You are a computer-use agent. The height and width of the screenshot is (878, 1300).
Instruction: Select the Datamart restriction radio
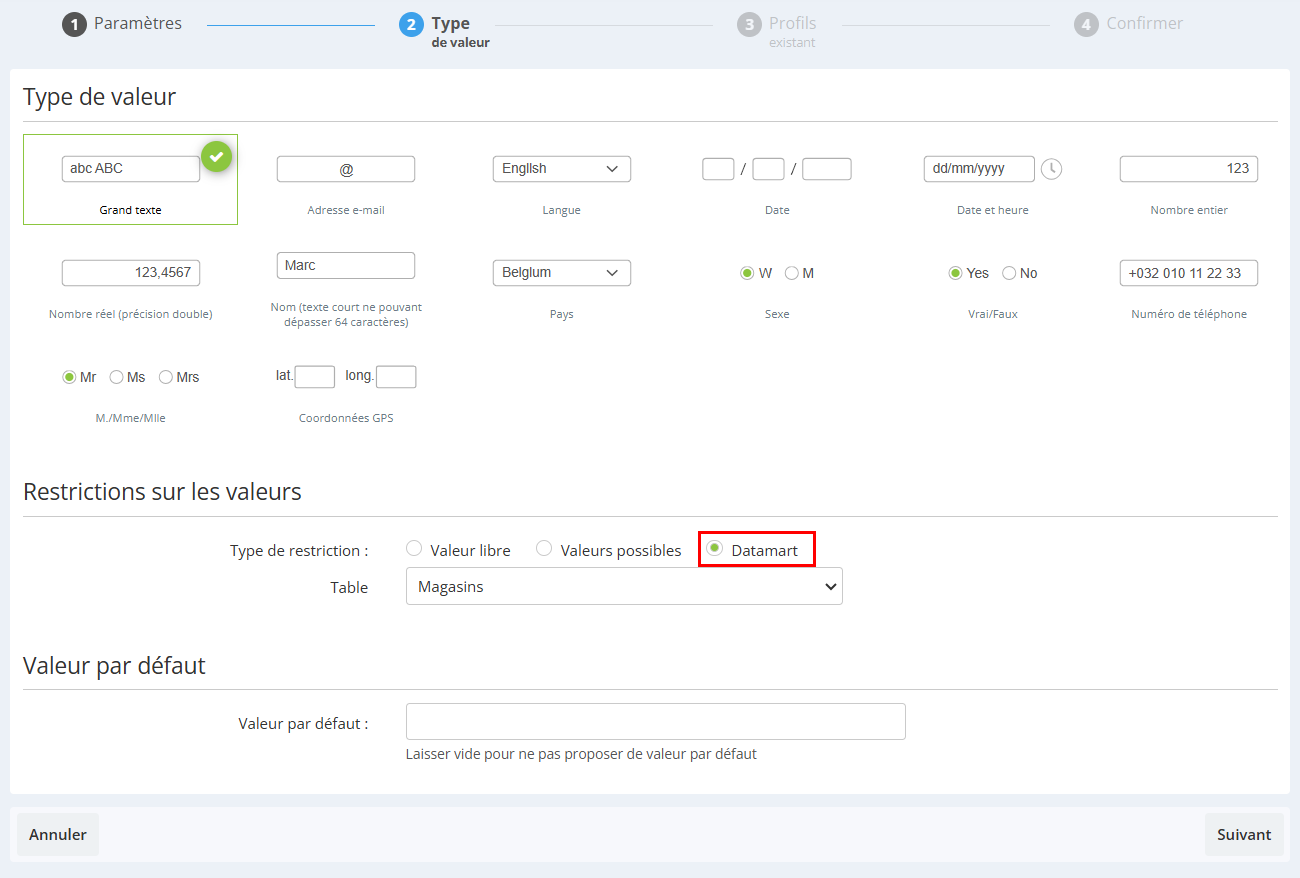(x=714, y=548)
